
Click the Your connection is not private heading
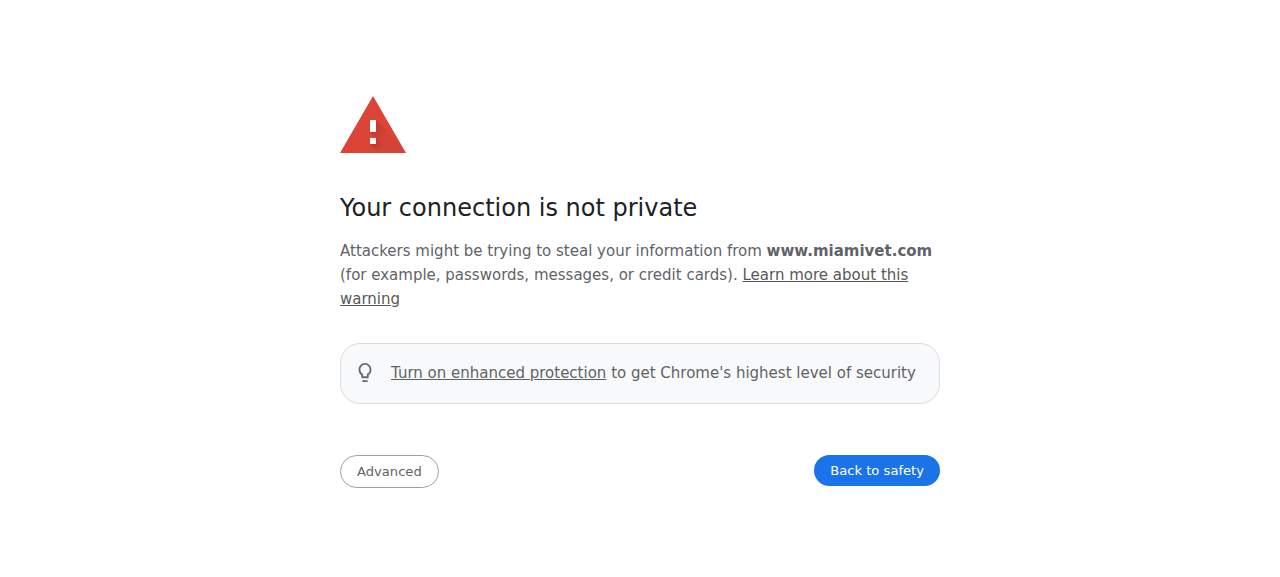coord(518,207)
